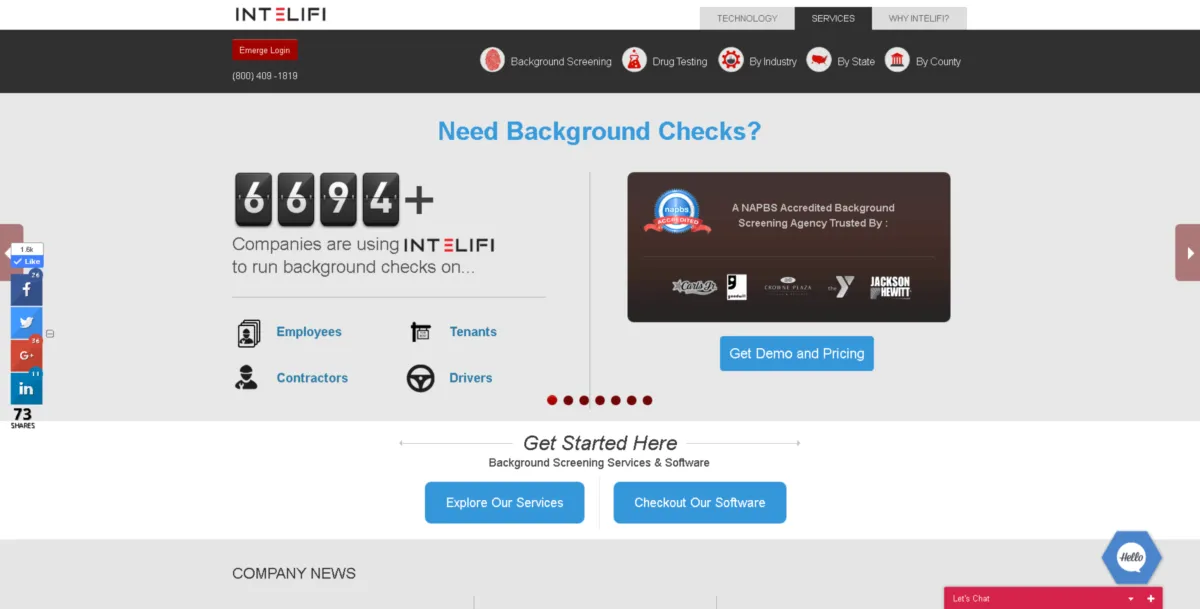Click the 6694+ companies counter
The height and width of the screenshot is (609, 1200).
click(334, 199)
